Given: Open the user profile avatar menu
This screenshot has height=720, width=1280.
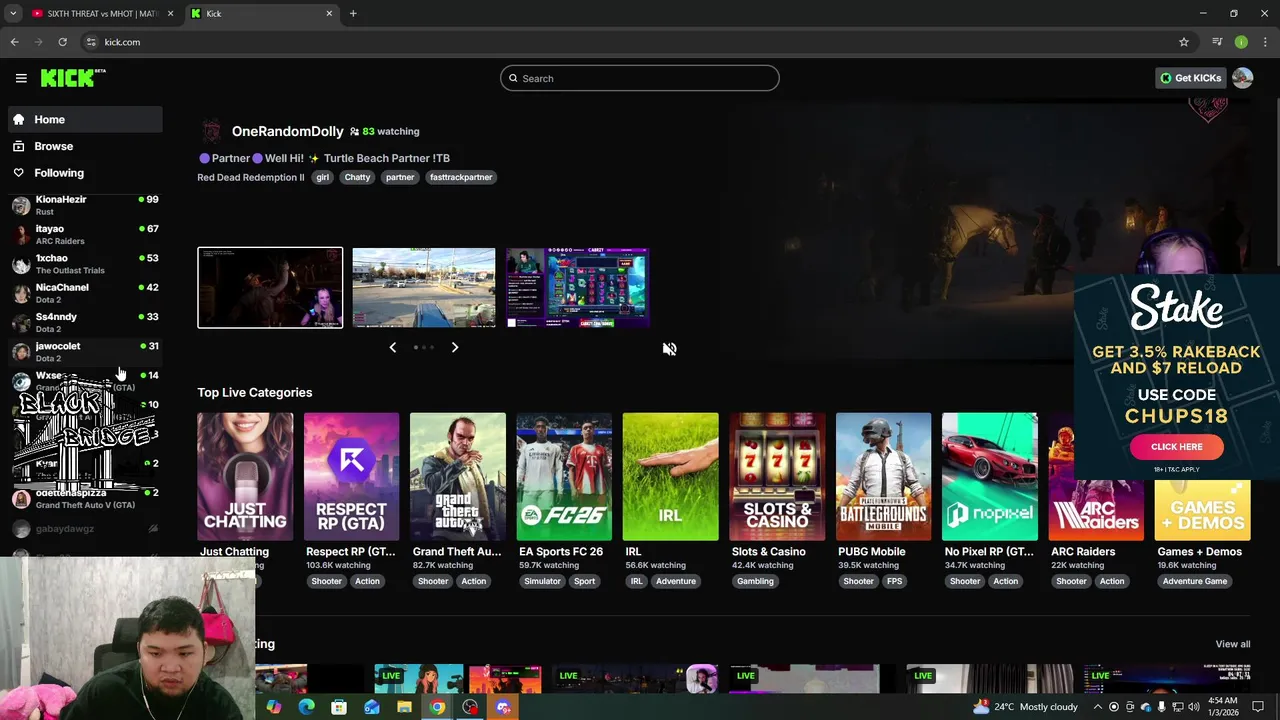Looking at the screenshot, I should 1242,78.
